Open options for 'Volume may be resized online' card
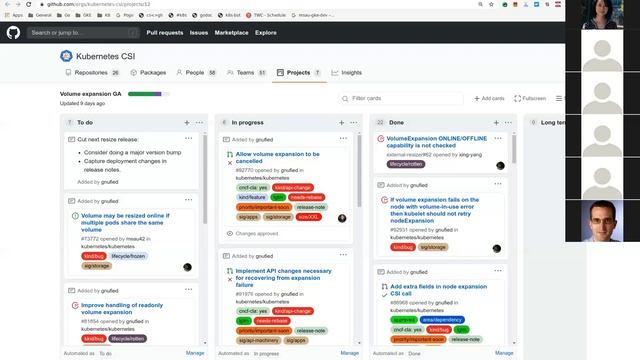Viewport: 640px width, 360px height. pyautogui.click(x=188, y=200)
